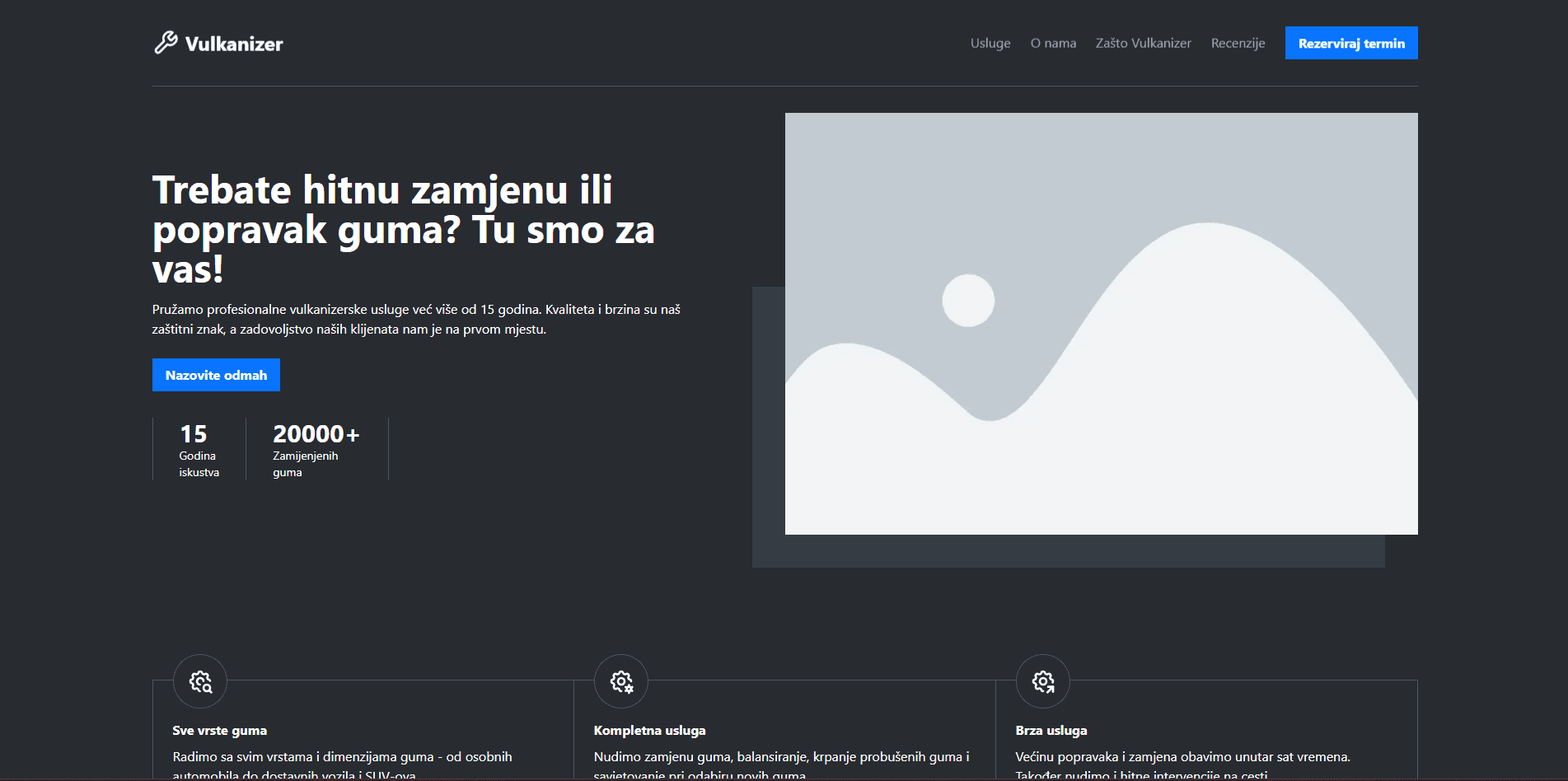
Task: Click the double-gear icon above Kompletna usluga
Action: [x=621, y=681]
